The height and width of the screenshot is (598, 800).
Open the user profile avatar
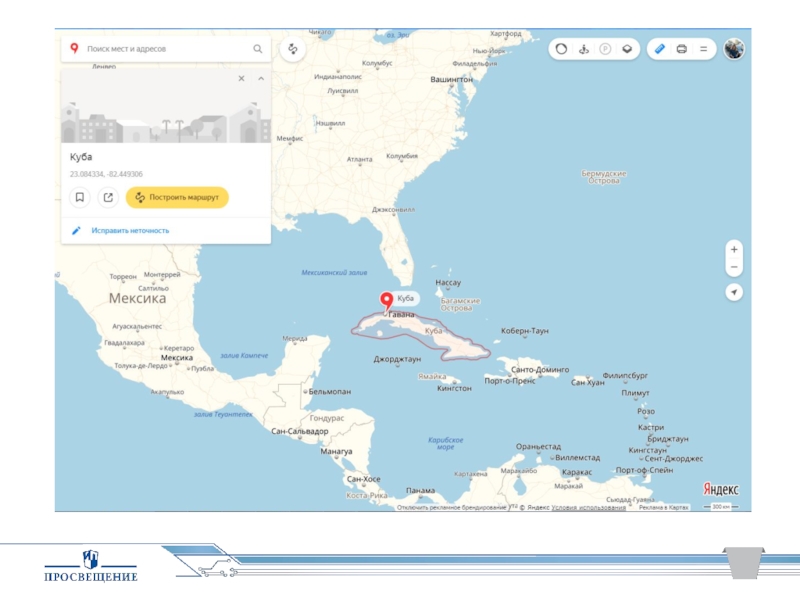point(734,49)
